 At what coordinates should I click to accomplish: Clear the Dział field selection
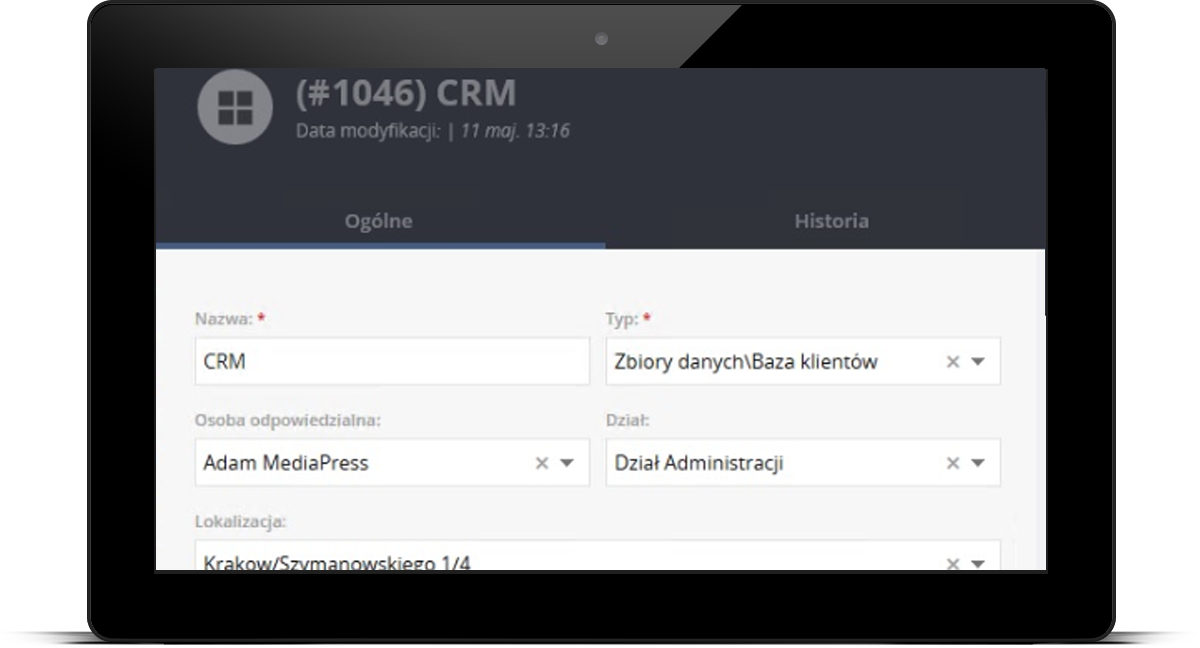[x=953, y=463]
